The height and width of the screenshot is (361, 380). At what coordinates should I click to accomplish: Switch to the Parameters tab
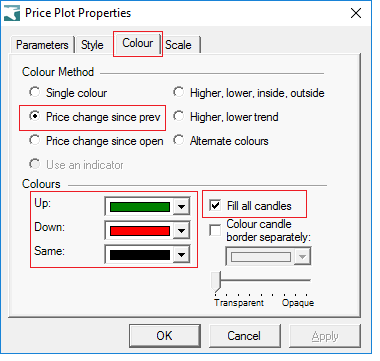(x=42, y=45)
